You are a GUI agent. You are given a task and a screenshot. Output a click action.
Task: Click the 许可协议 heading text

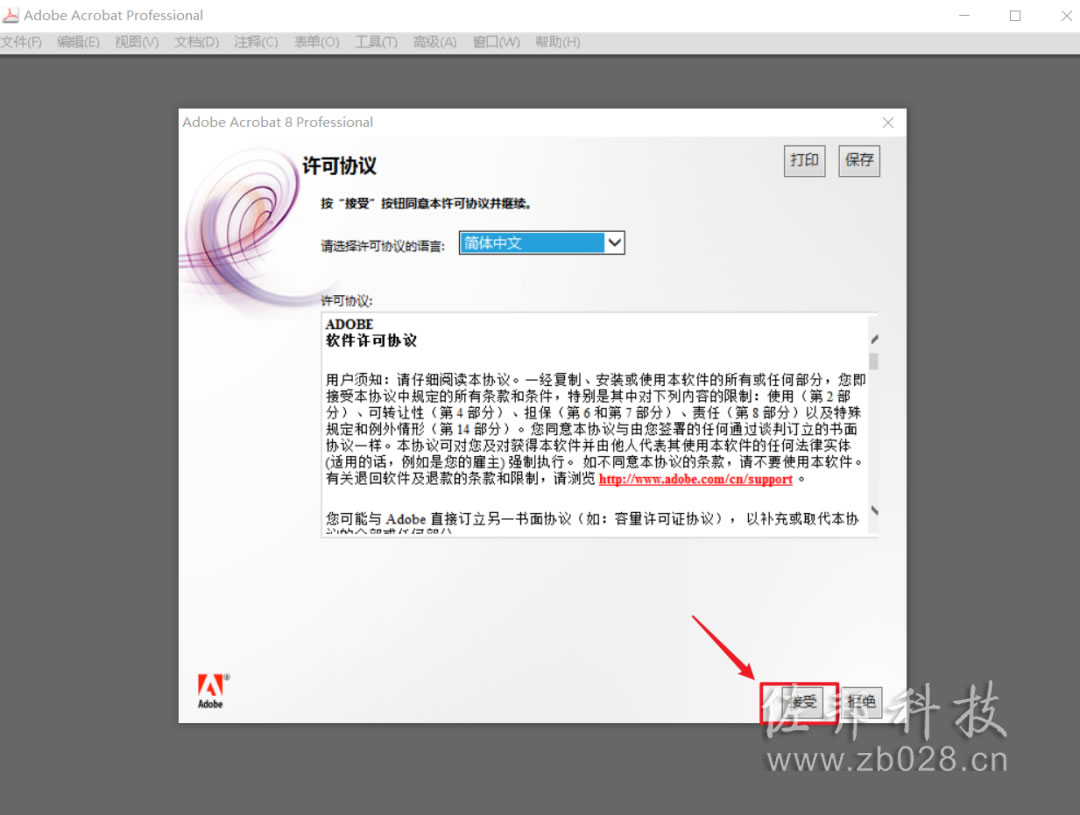(x=340, y=166)
